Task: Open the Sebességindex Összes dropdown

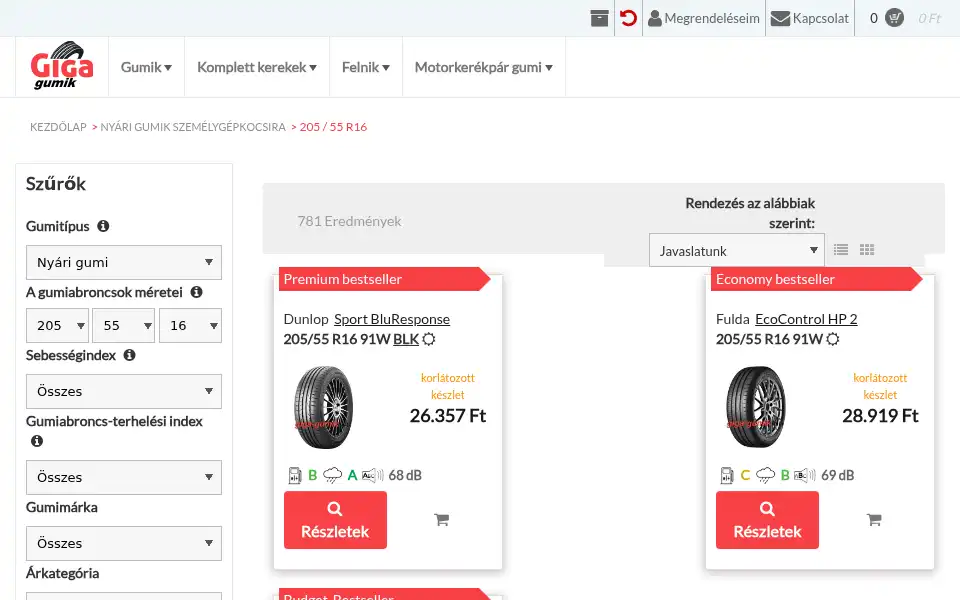Action: coord(124,391)
